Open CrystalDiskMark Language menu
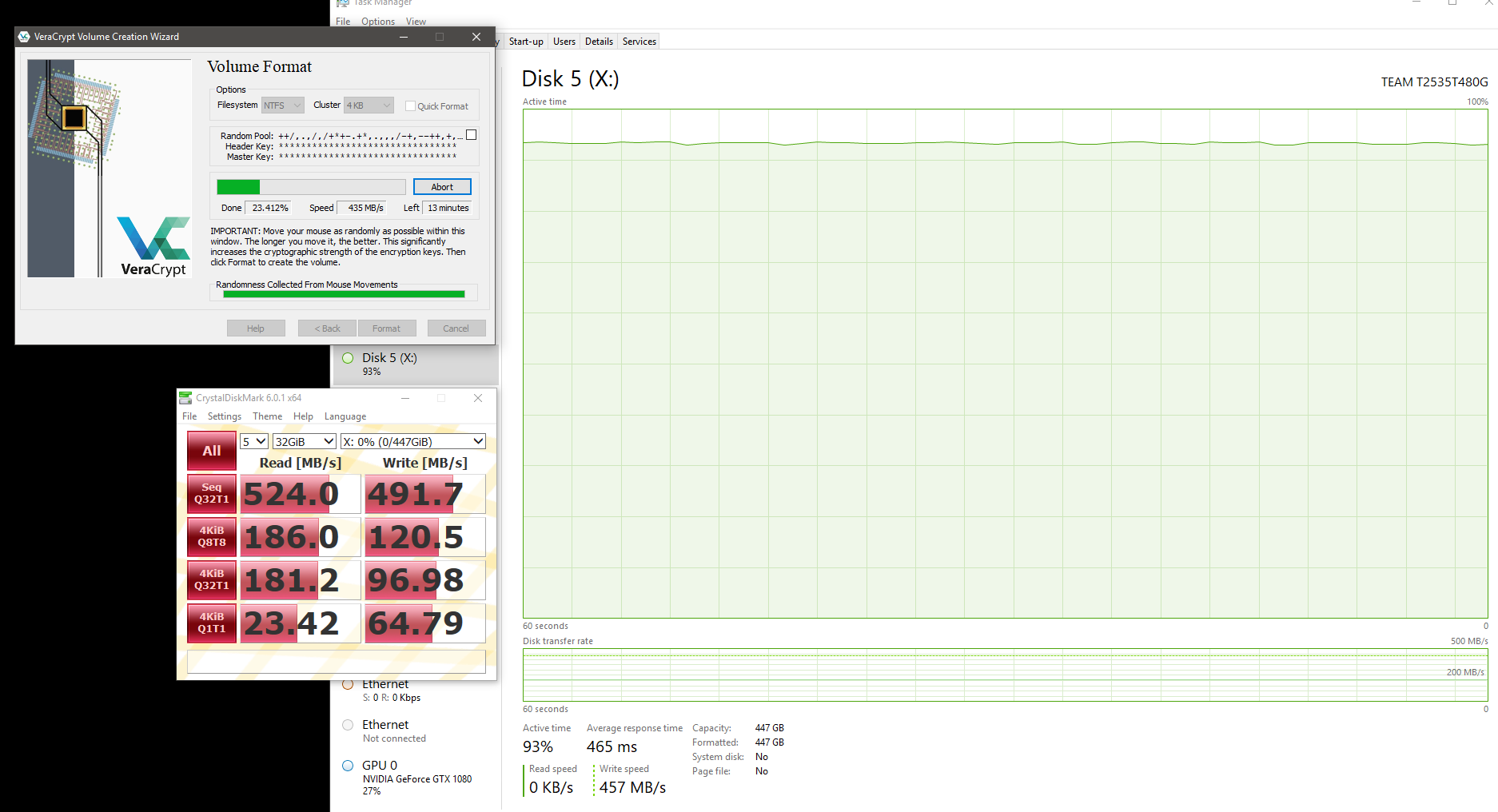 [x=345, y=416]
